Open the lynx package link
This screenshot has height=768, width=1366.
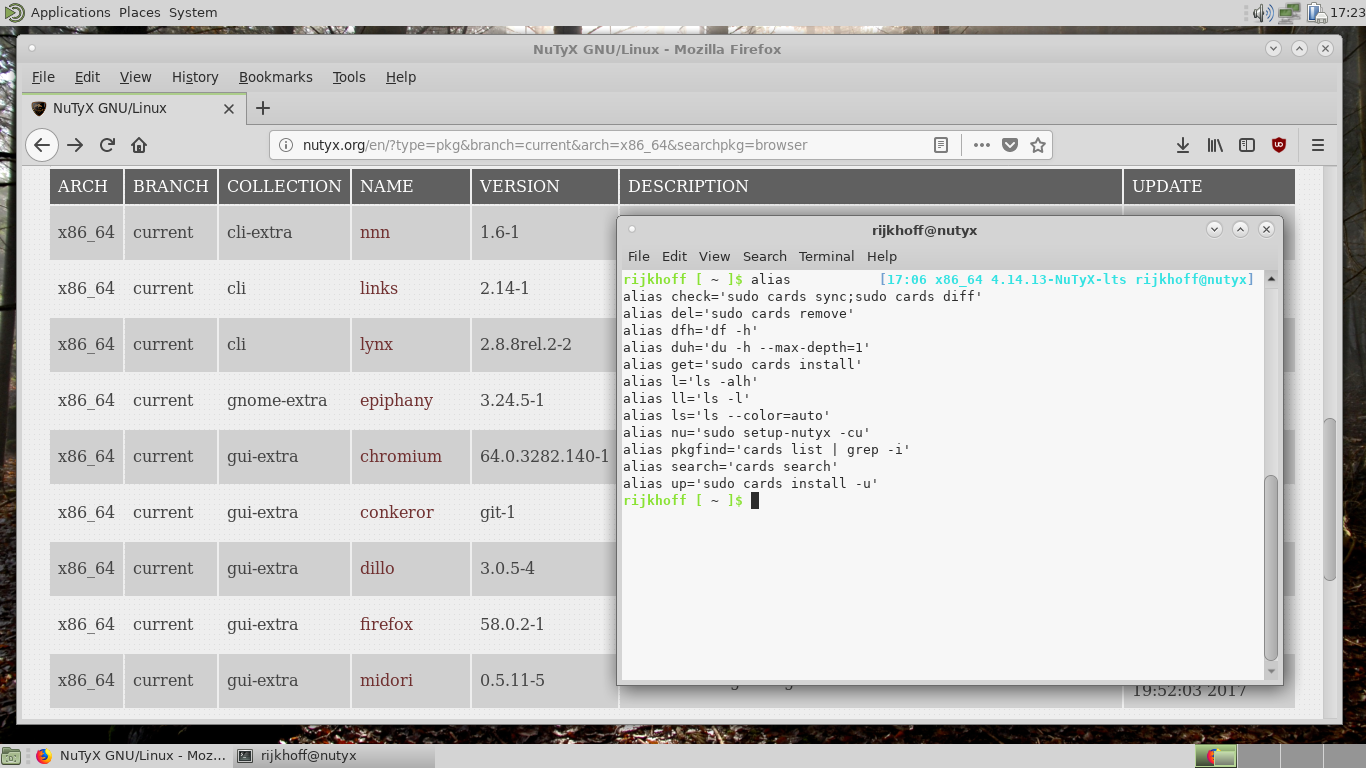pos(376,344)
